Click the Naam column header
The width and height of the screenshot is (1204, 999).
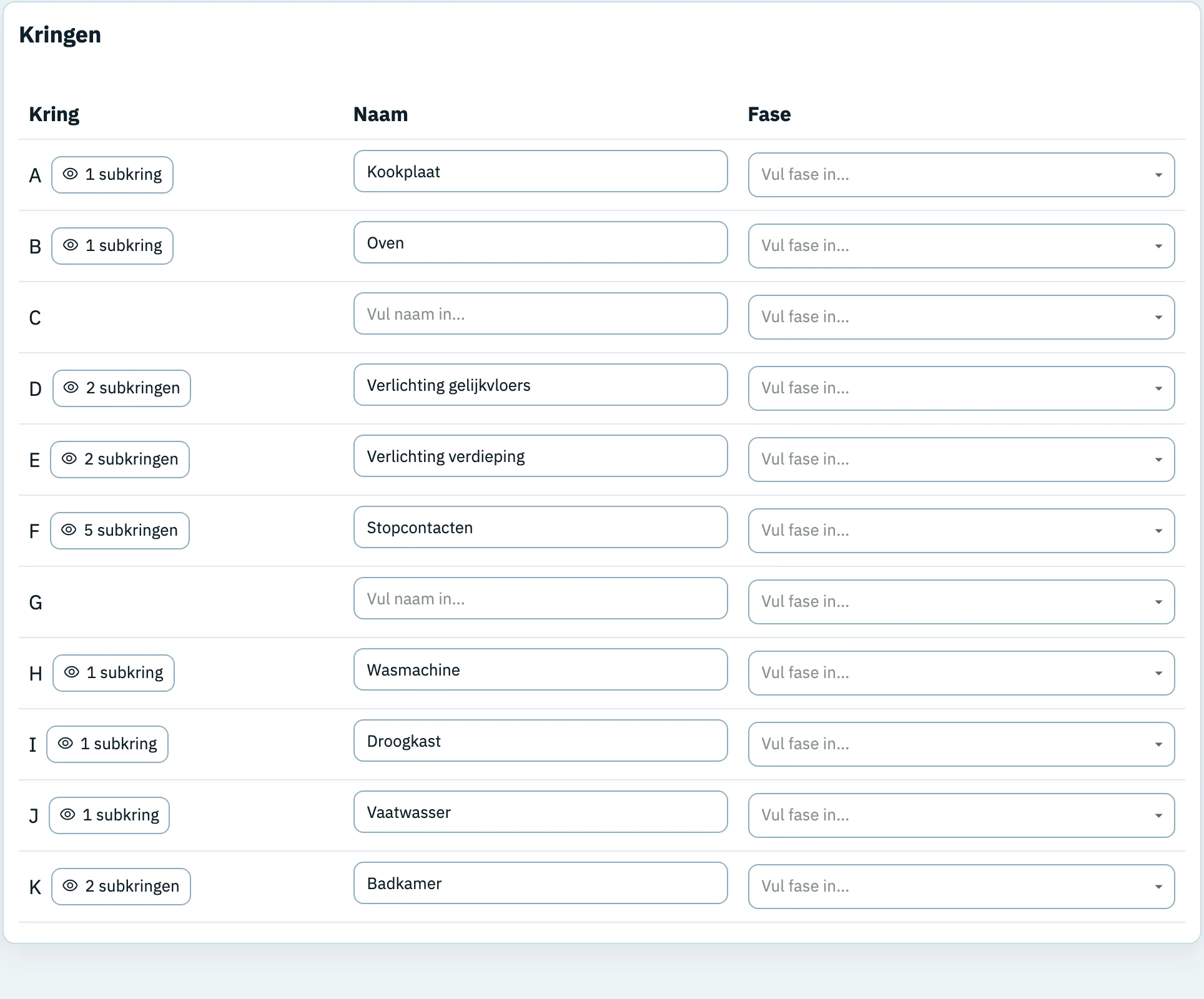(x=380, y=114)
